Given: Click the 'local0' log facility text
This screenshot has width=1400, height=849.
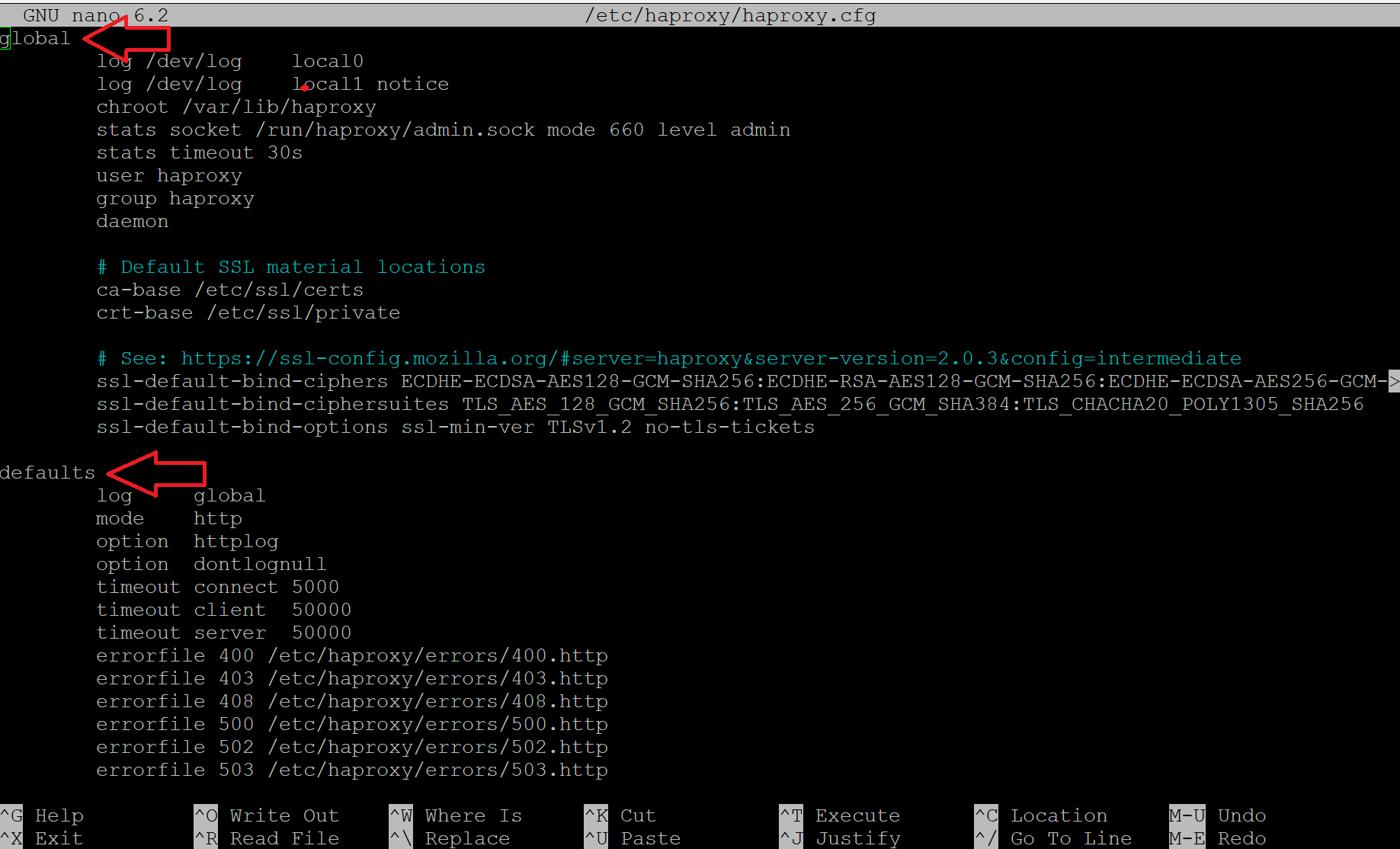Looking at the screenshot, I should (328, 61).
